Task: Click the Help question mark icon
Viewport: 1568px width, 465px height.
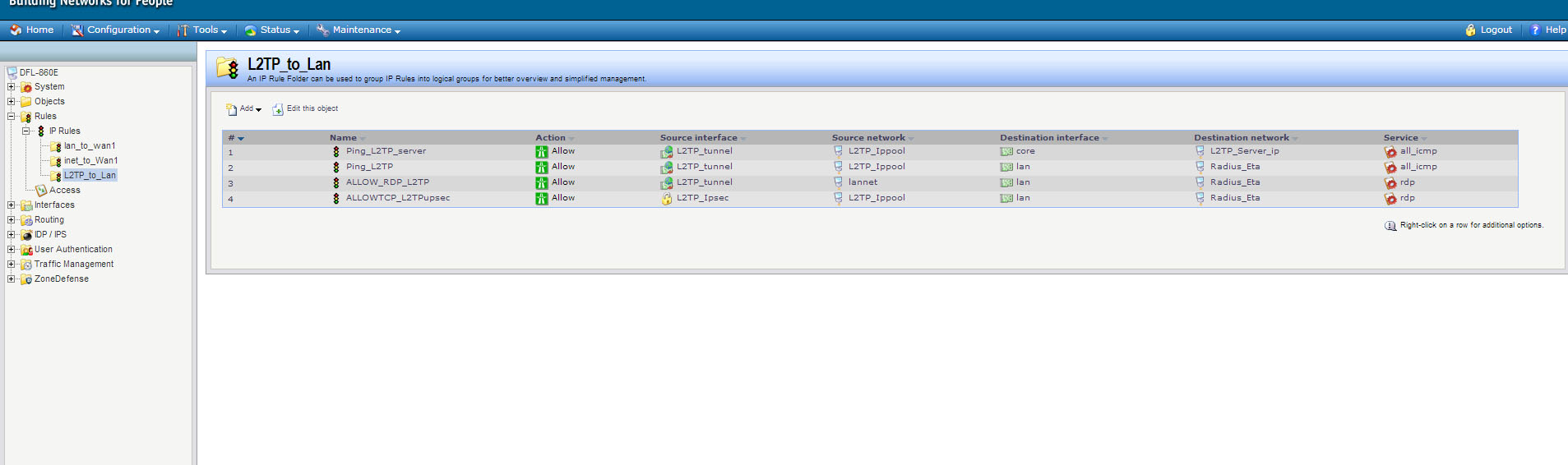Action: pos(1535,30)
